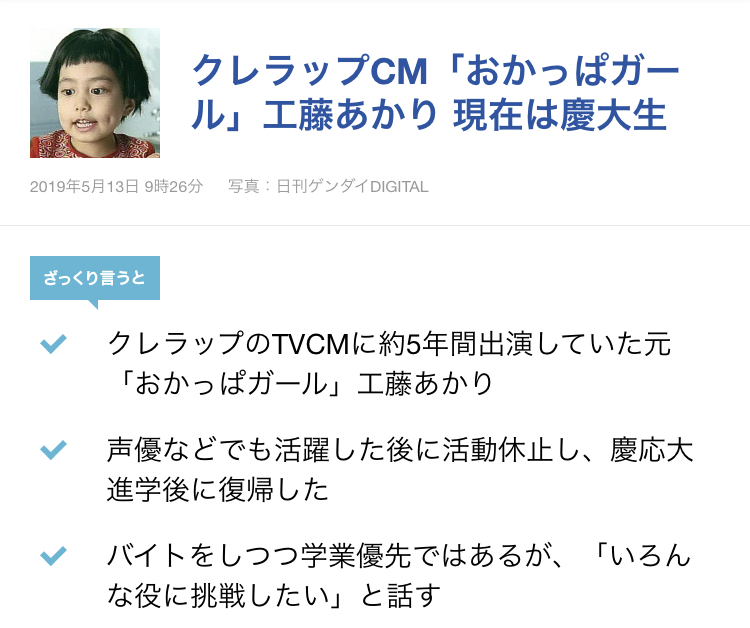The width and height of the screenshot is (750, 628).
Task: Click the speech-bubble tail under ざっくり言うと
Action: (x=93, y=304)
